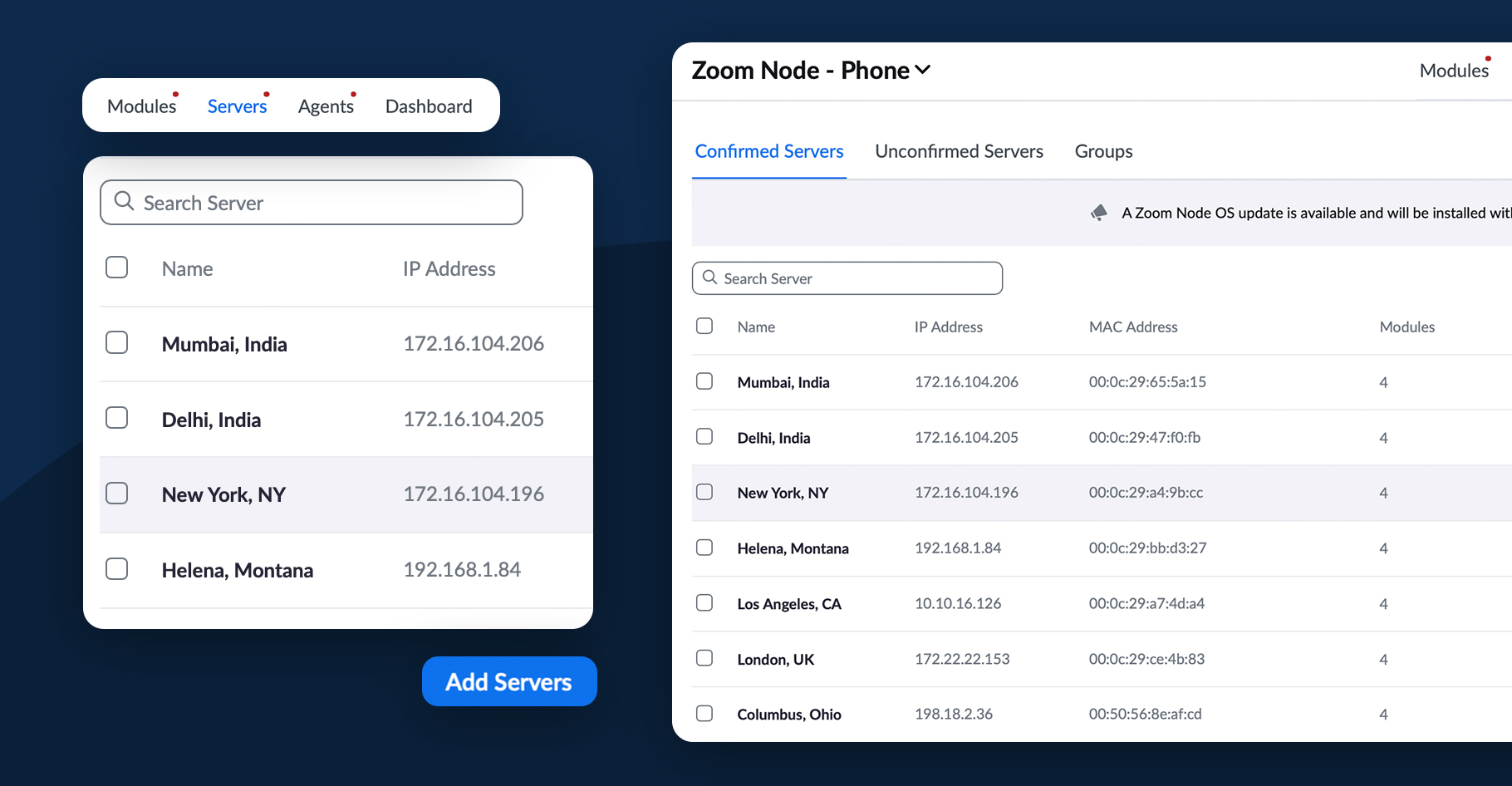Viewport: 1512px width, 786px height.
Task: Open Modules in the top-right header
Action: tap(1453, 71)
